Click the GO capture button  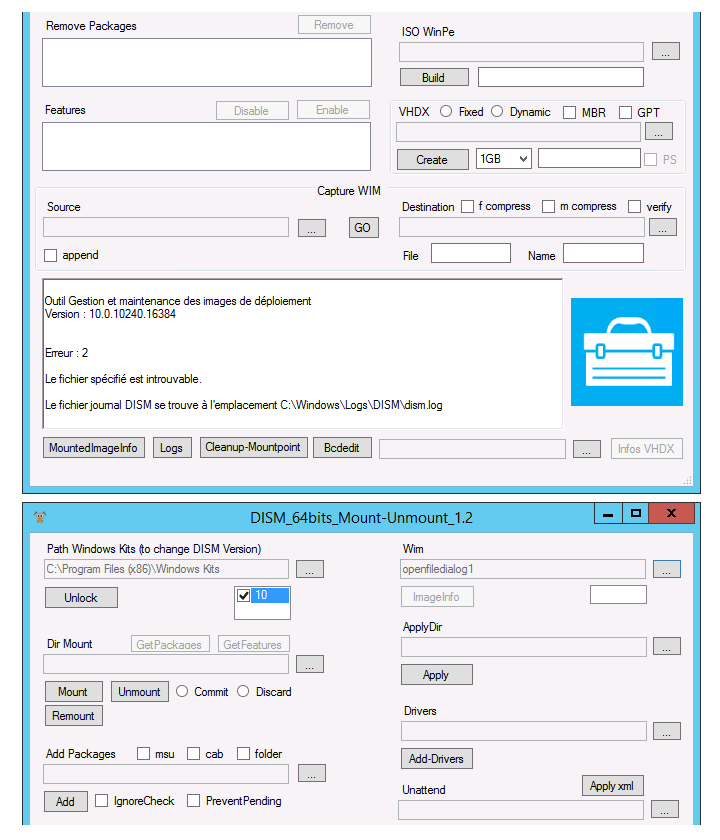363,227
